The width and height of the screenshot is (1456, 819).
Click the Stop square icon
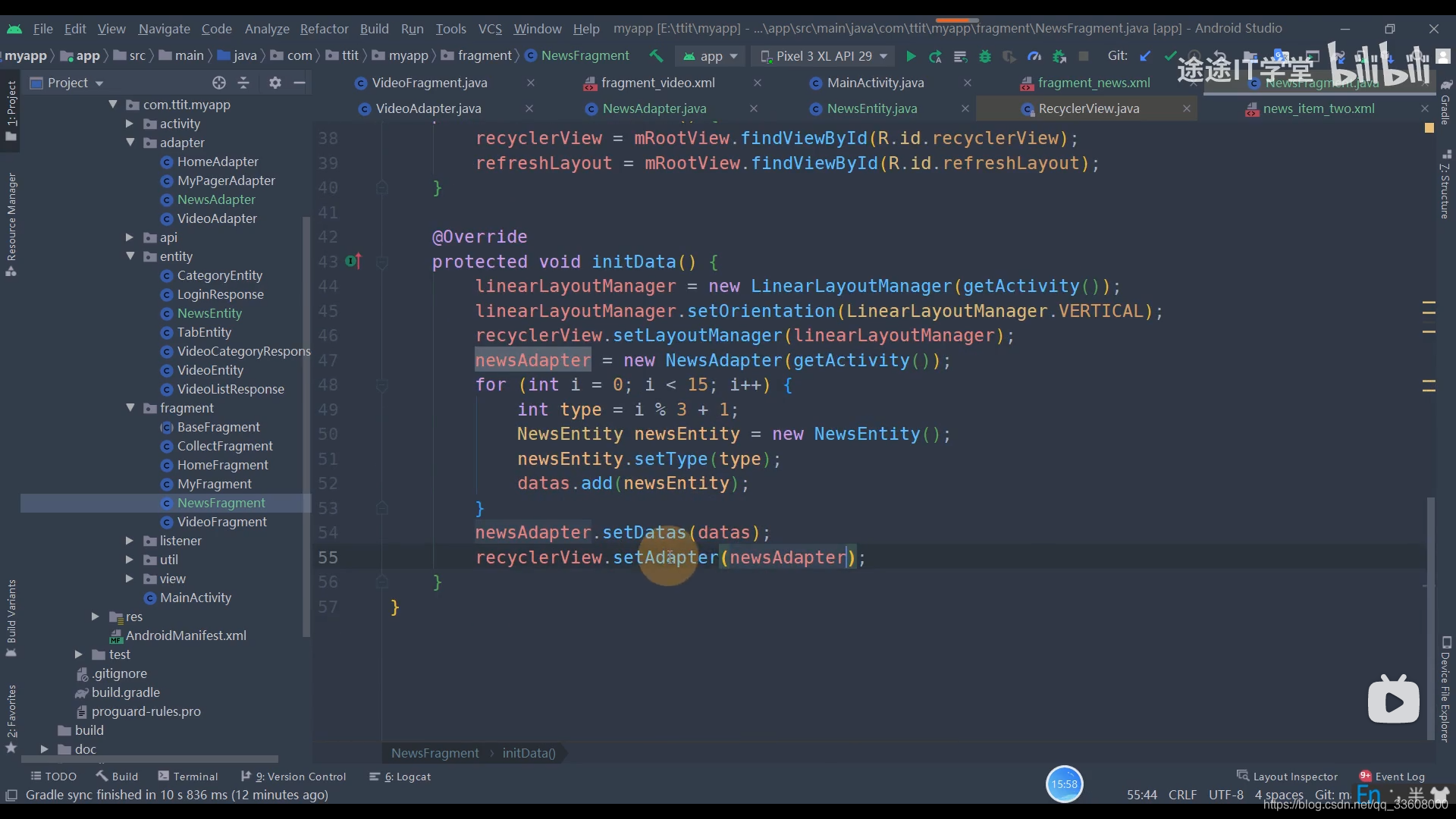(x=1084, y=56)
